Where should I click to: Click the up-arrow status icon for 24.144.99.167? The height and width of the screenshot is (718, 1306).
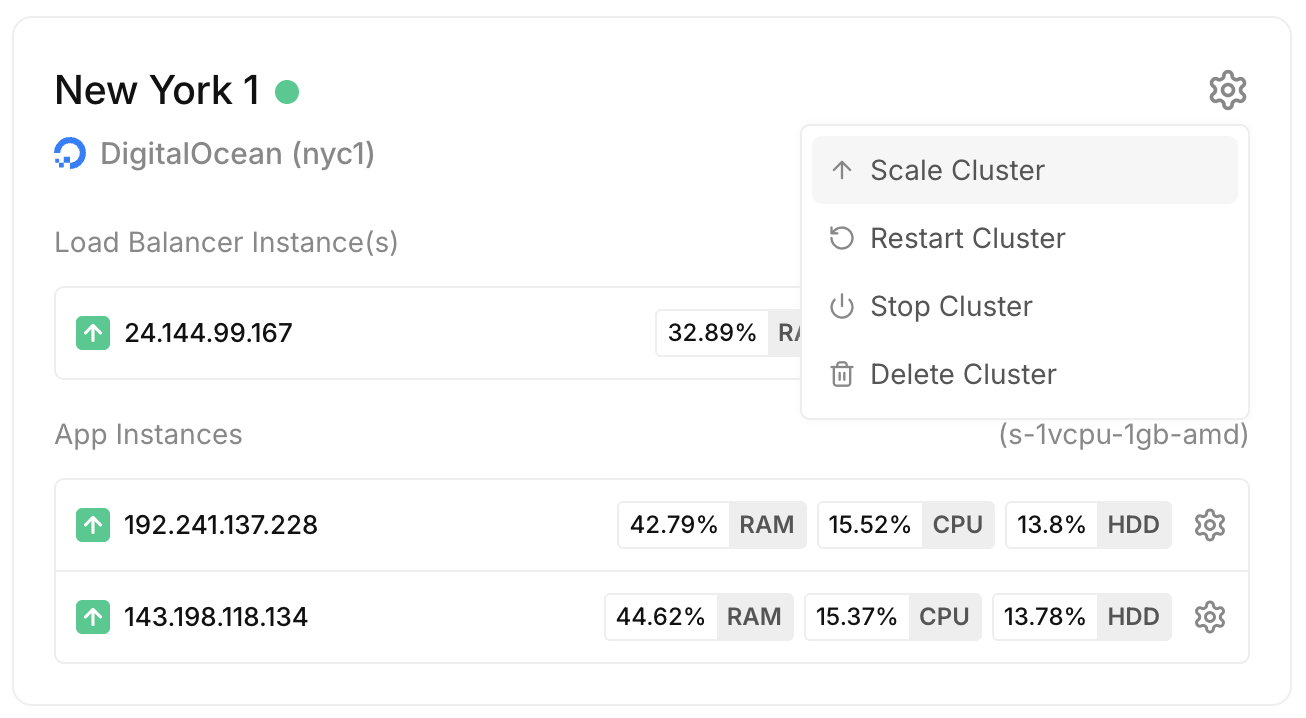[x=93, y=333]
